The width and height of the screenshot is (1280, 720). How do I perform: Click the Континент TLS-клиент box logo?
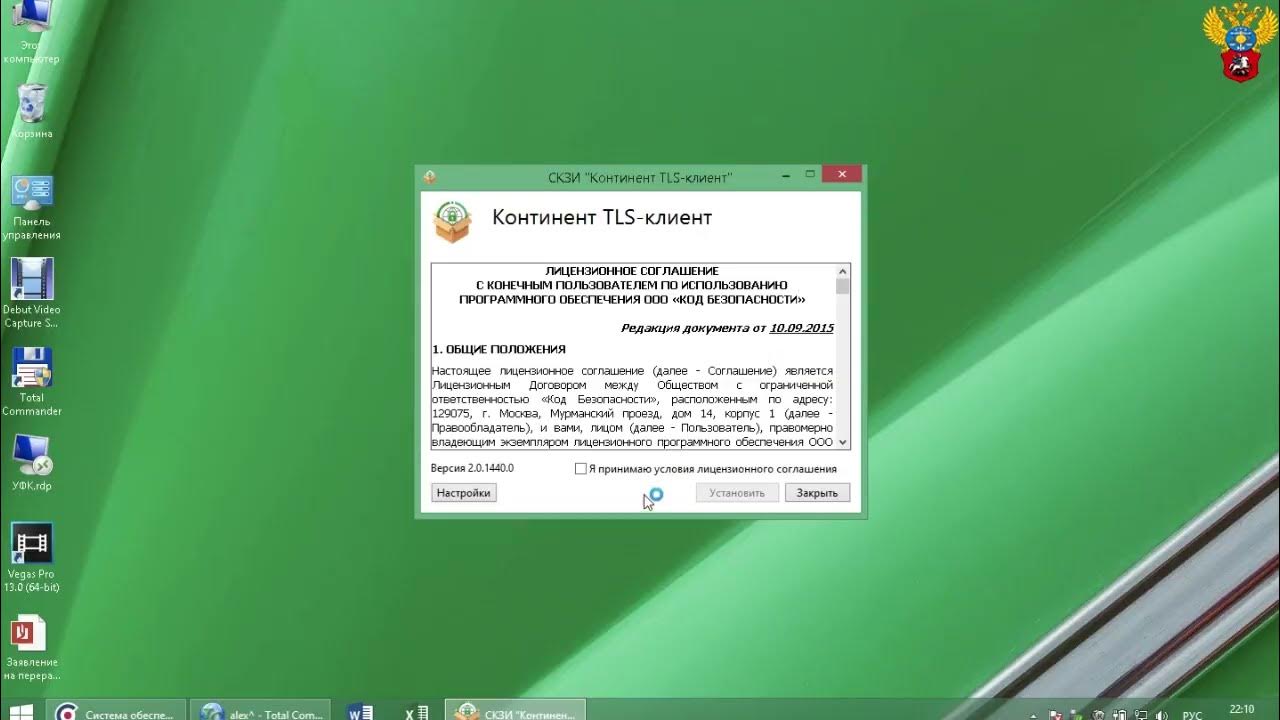[x=452, y=221]
